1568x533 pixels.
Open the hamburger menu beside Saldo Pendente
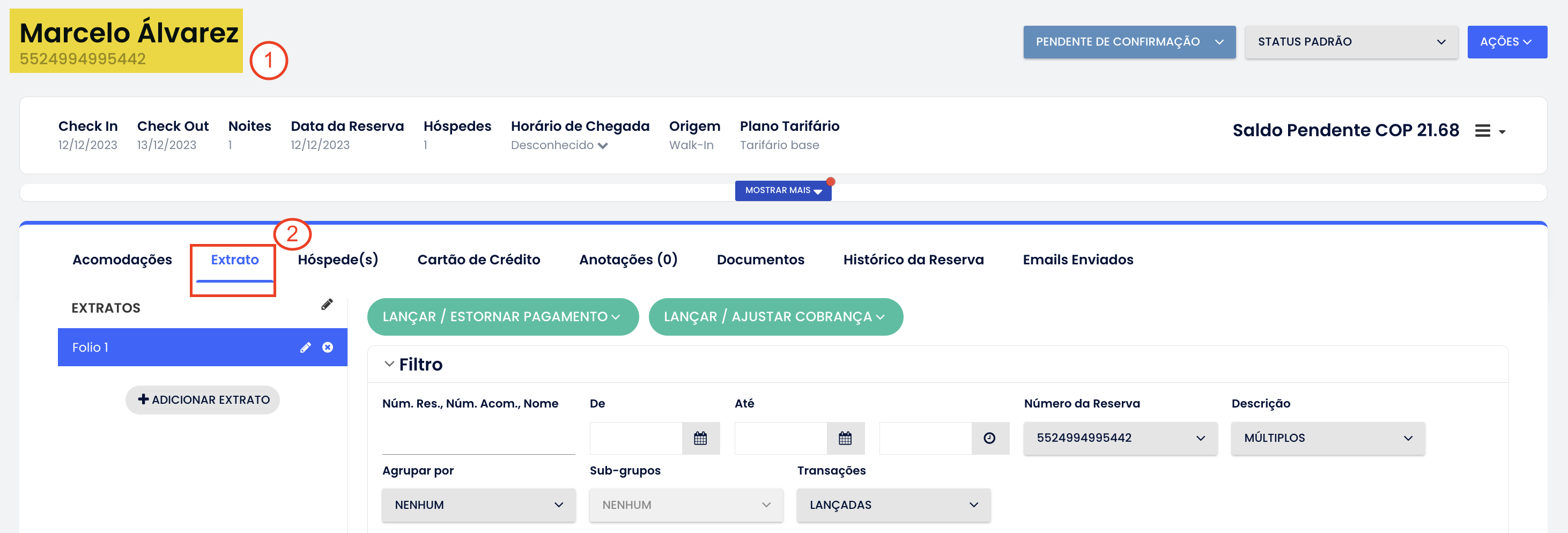tap(1489, 131)
